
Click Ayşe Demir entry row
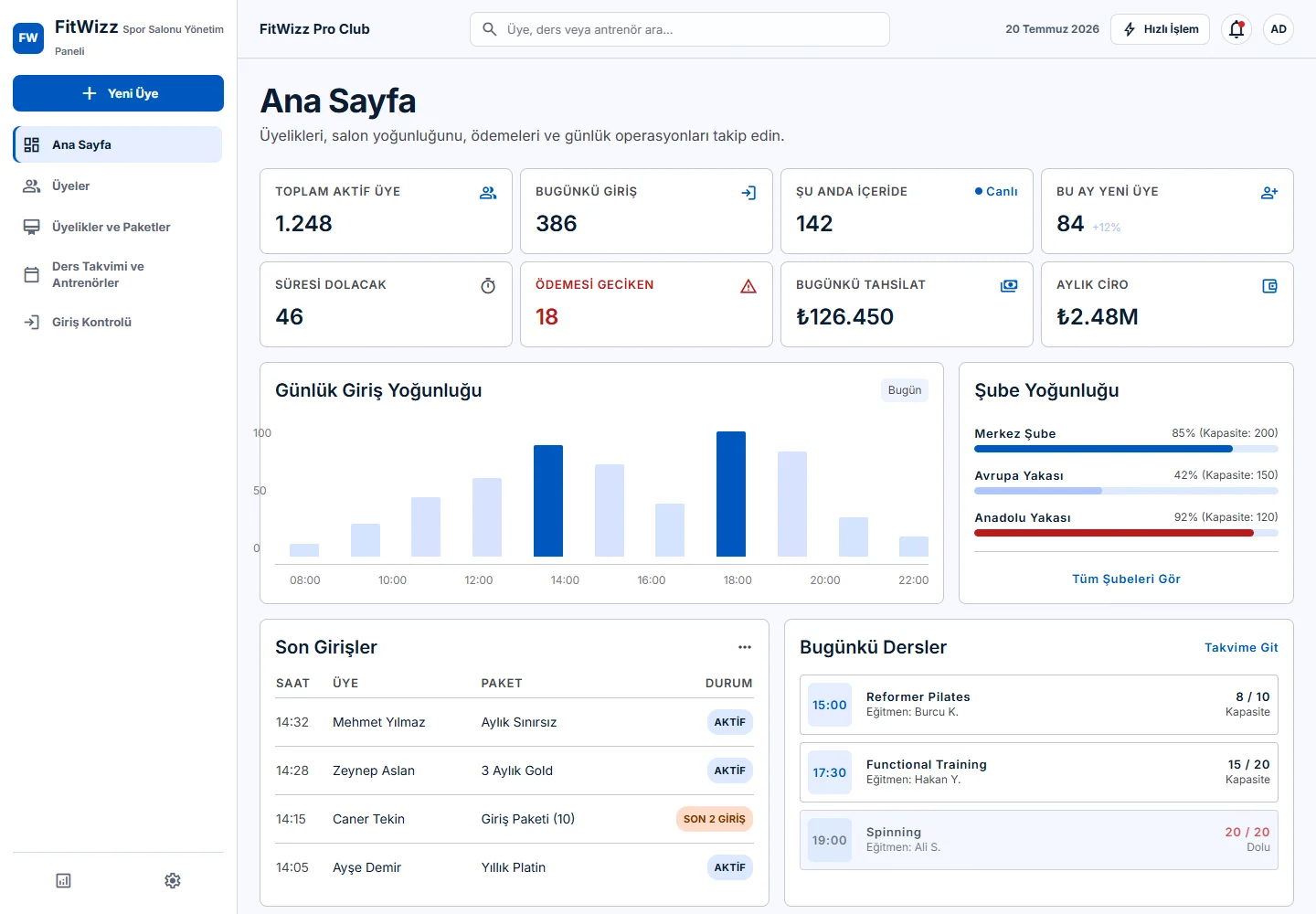[515, 867]
